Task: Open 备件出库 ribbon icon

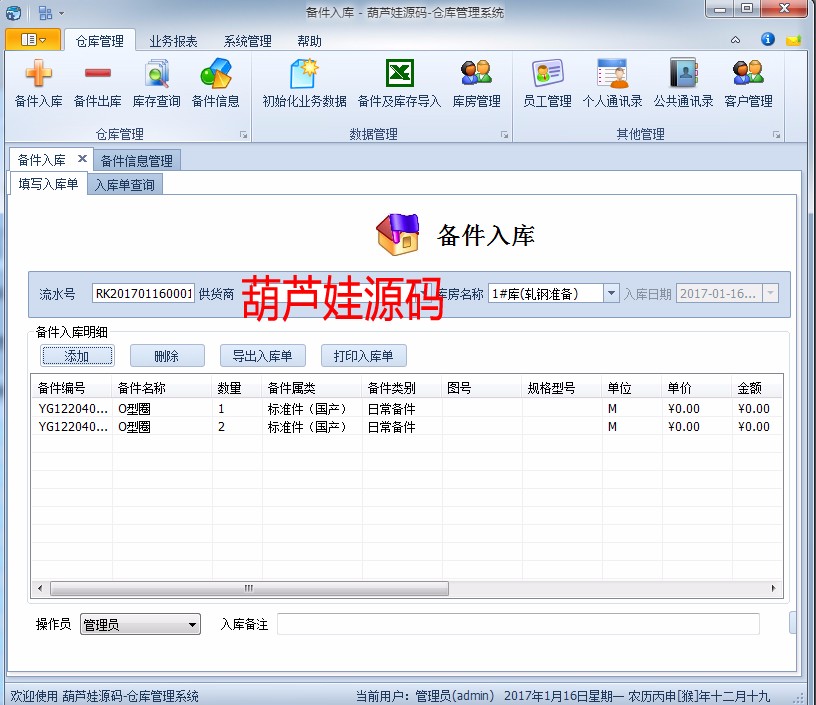Action: pos(97,84)
